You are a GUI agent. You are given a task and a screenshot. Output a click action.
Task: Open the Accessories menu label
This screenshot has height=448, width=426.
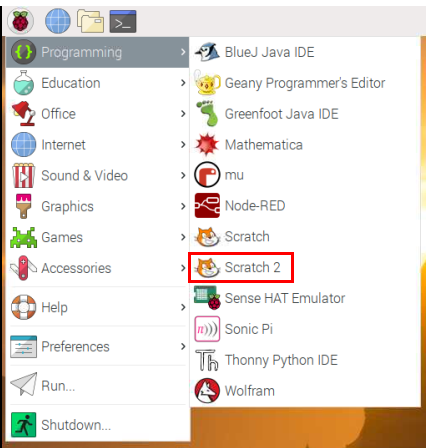[x=76, y=268]
